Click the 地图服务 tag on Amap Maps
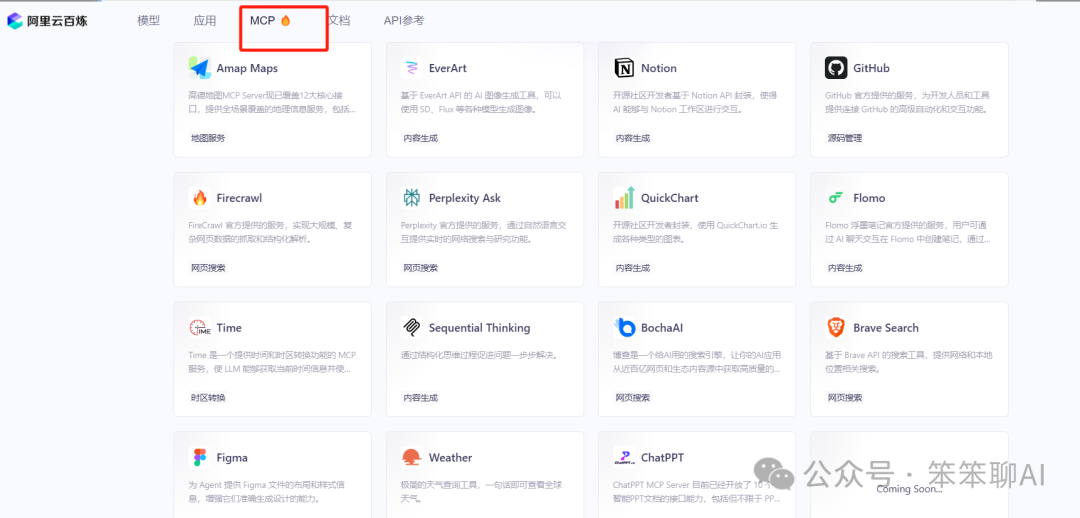 tap(208, 138)
